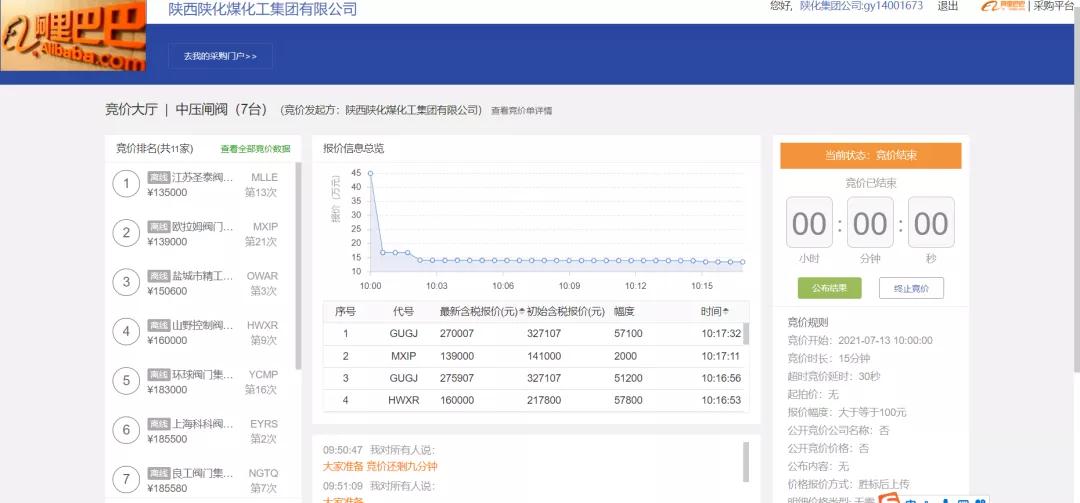Click the Alibaba 采购平台 logo at top right
The width and height of the screenshot is (1080, 503).
1004,6
